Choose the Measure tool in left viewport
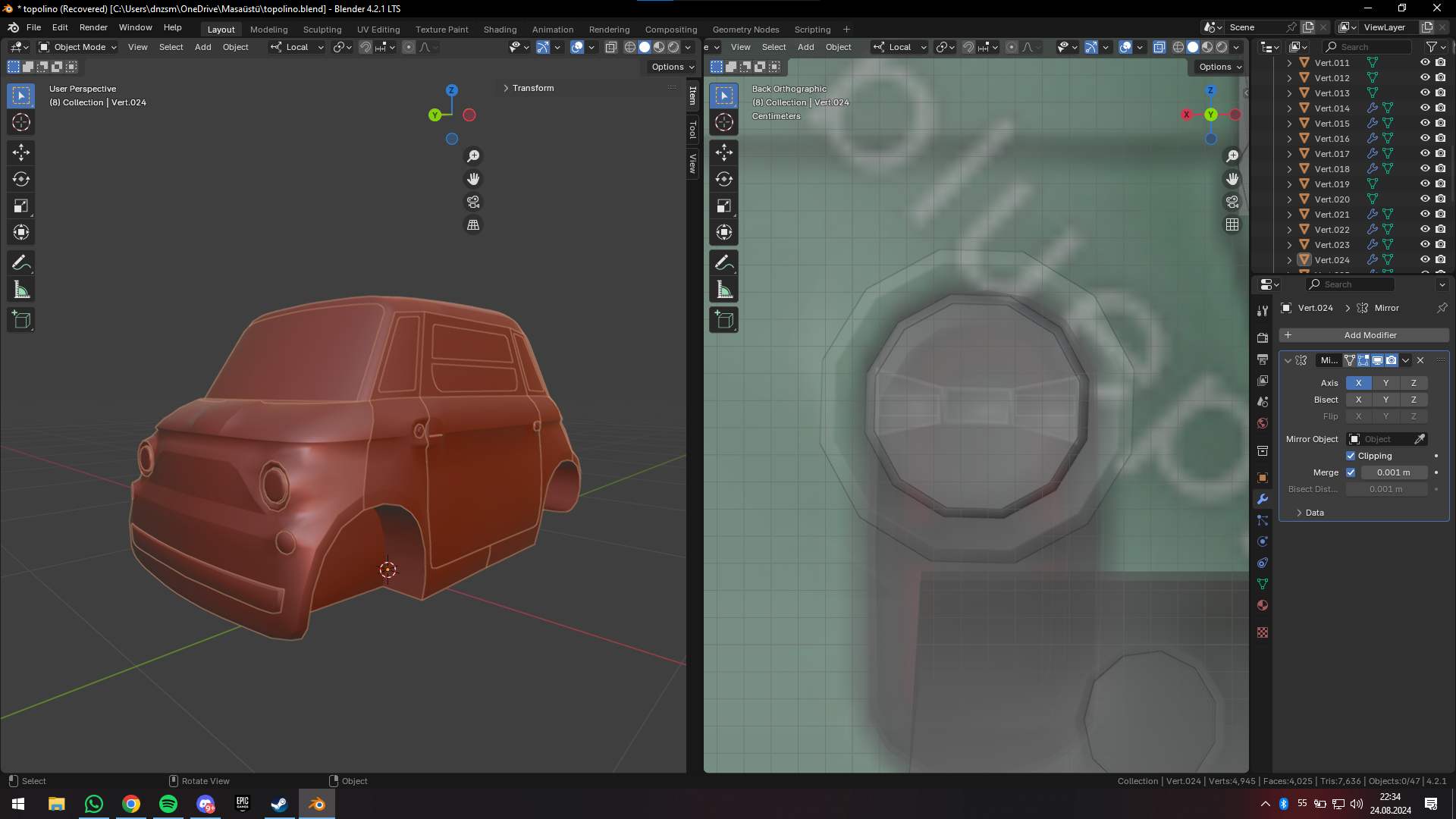The height and width of the screenshot is (819, 1456). pos(21,290)
